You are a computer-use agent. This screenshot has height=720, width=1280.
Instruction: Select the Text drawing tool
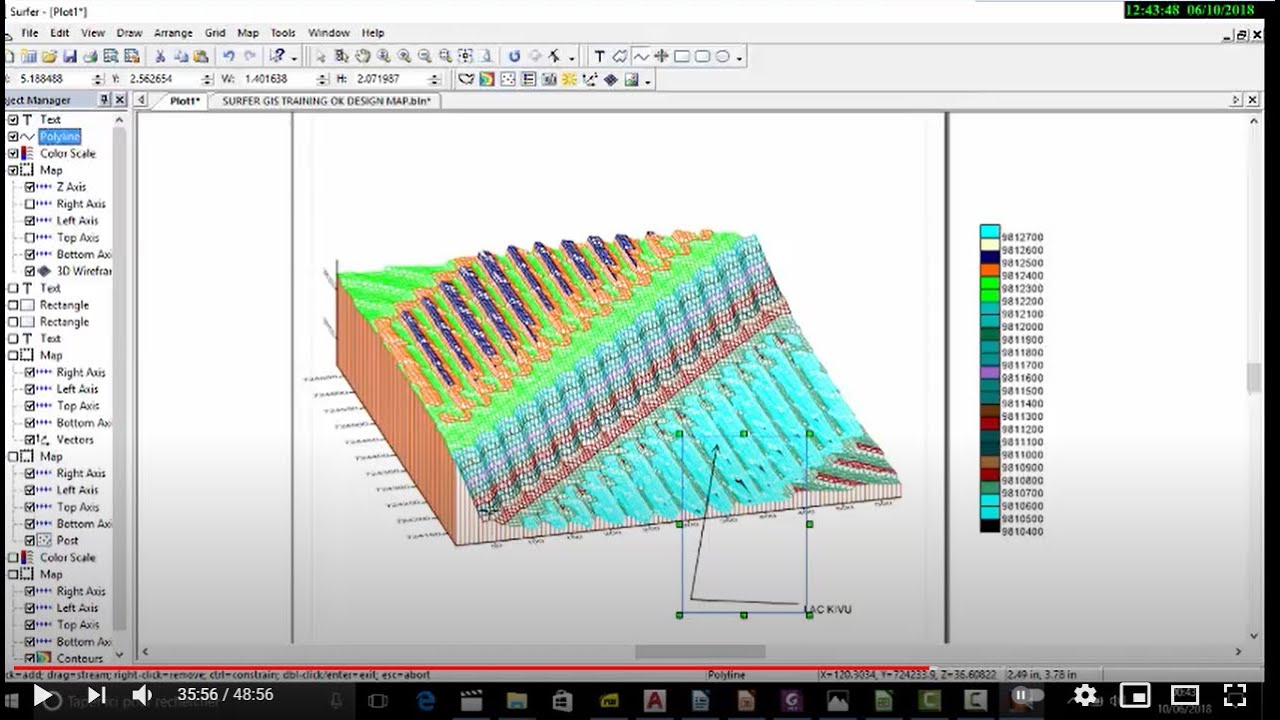click(600, 57)
